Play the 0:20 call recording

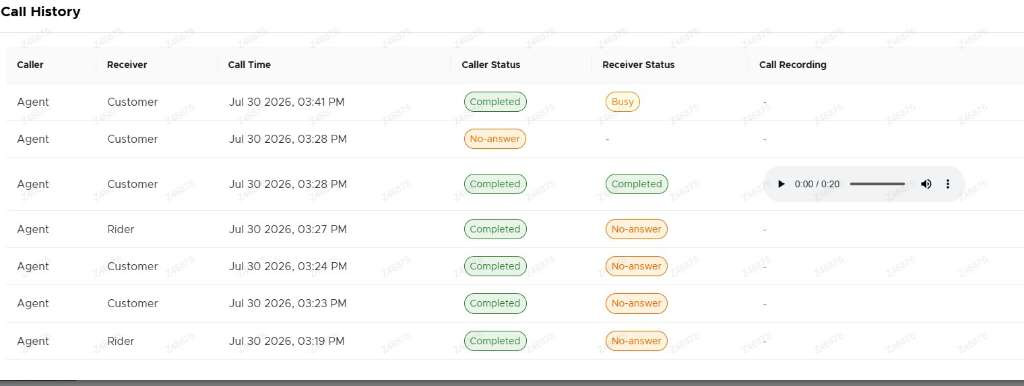tap(781, 184)
